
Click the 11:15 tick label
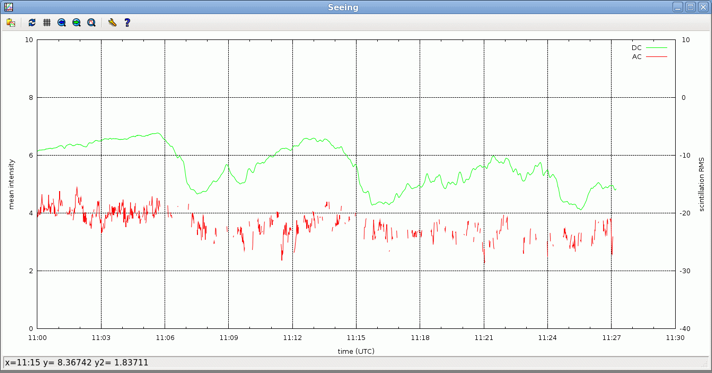[x=356, y=338]
